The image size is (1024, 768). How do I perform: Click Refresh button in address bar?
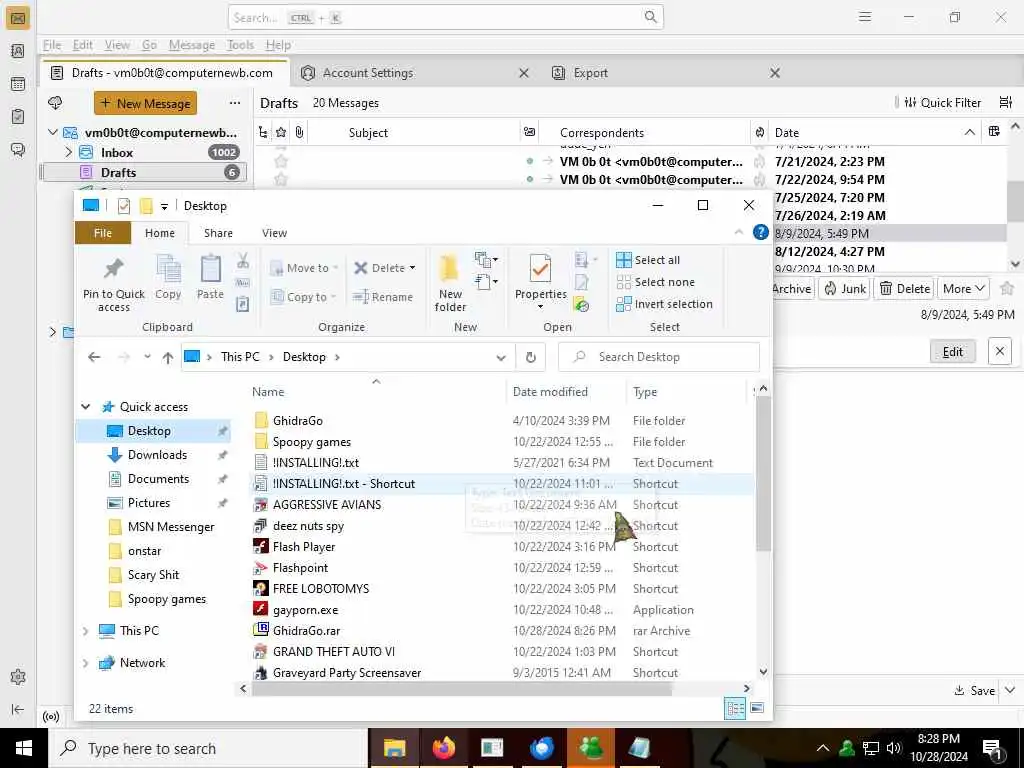coord(531,357)
